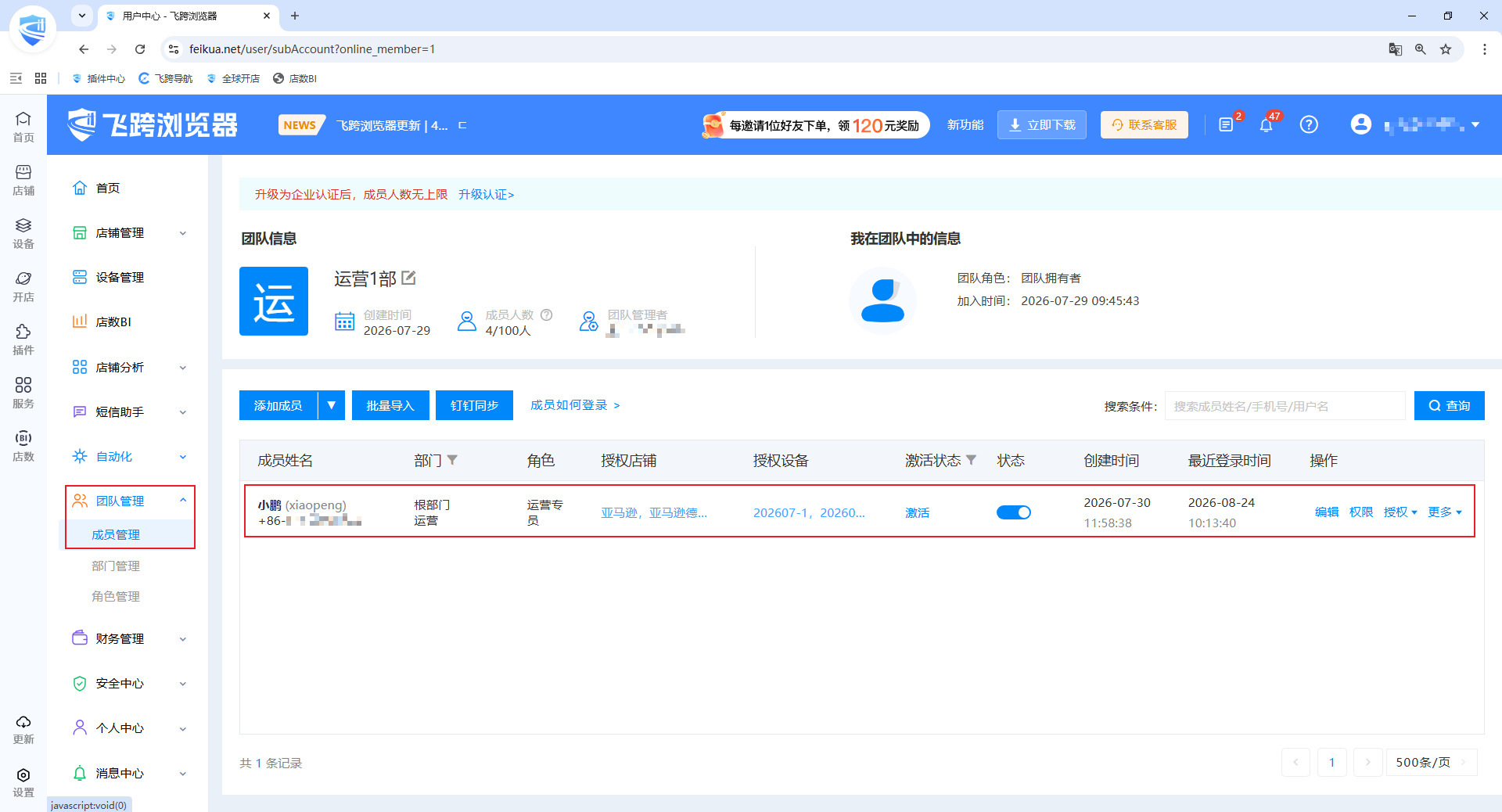1502x812 pixels.
Task: Edit team name 运营1部 pencil icon
Action: [408, 278]
